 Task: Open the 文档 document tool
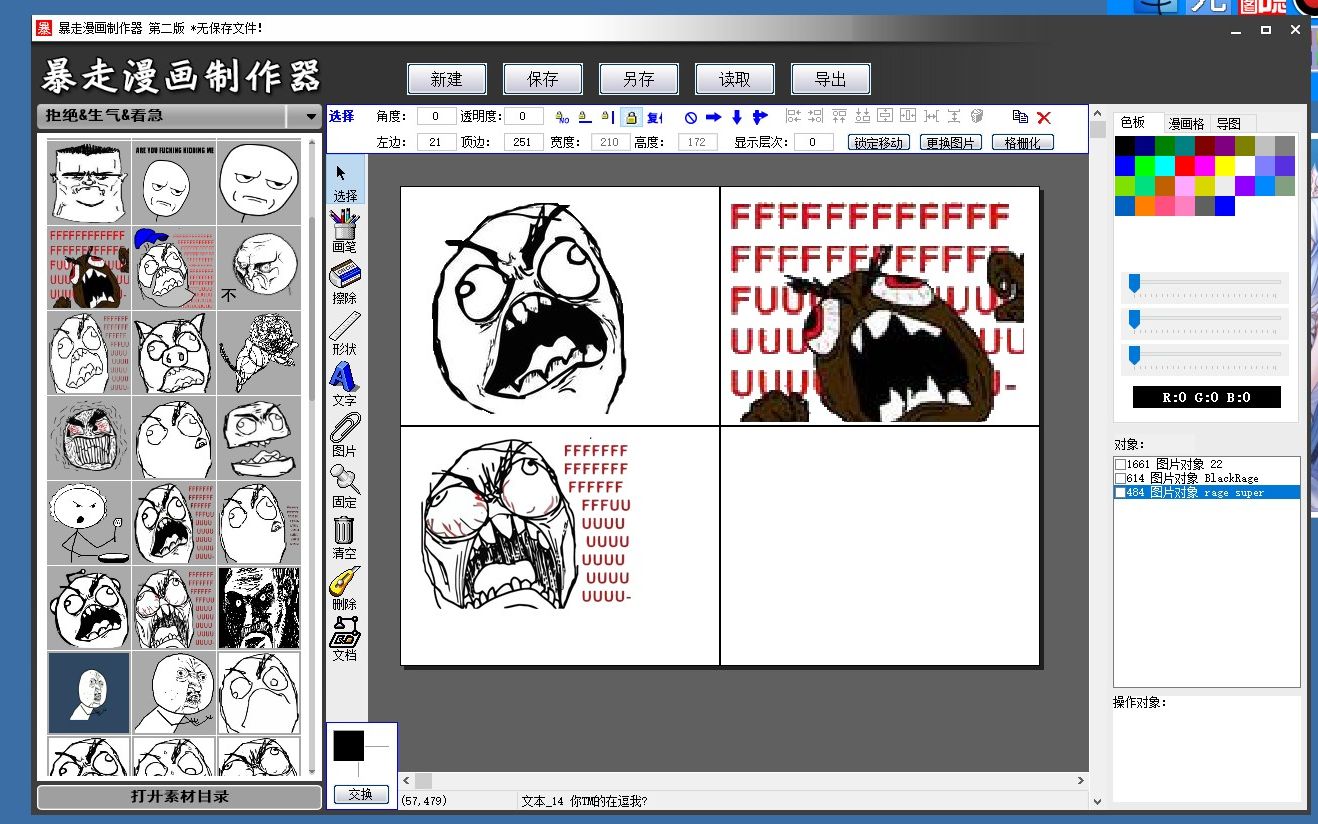[x=345, y=640]
